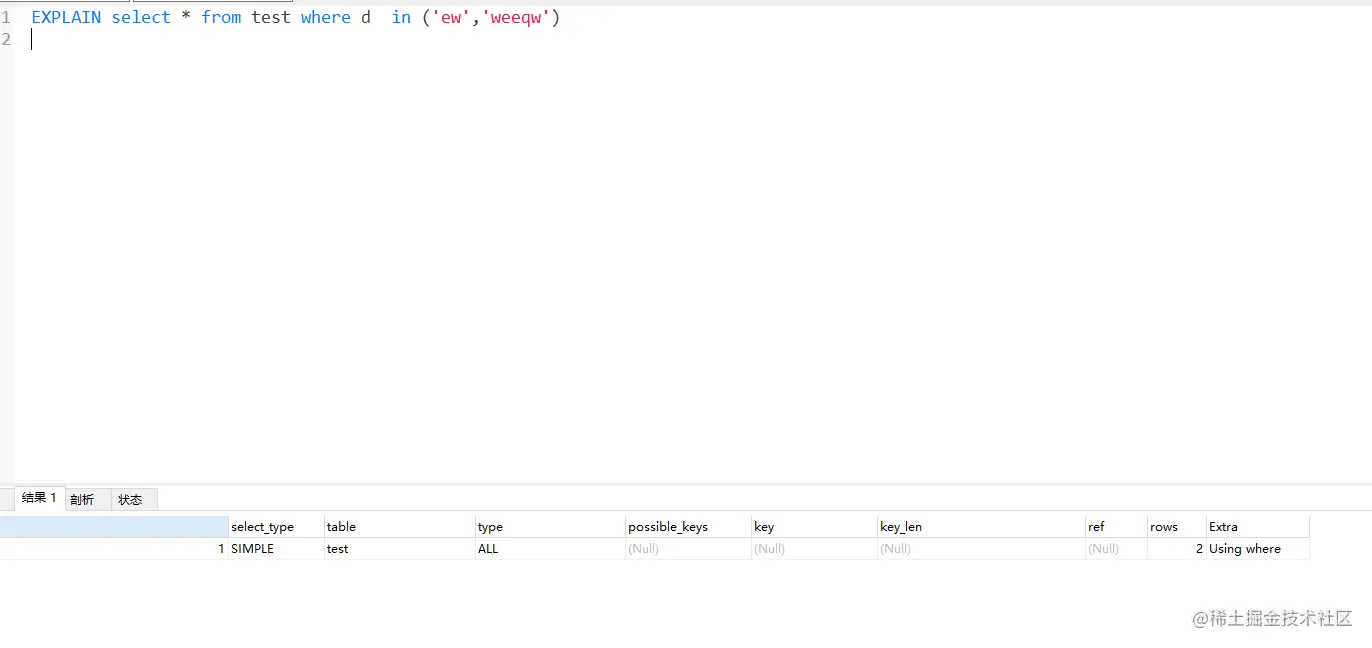1372x648 pixels.
Task: Select the type column header
Action: coord(550,527)
